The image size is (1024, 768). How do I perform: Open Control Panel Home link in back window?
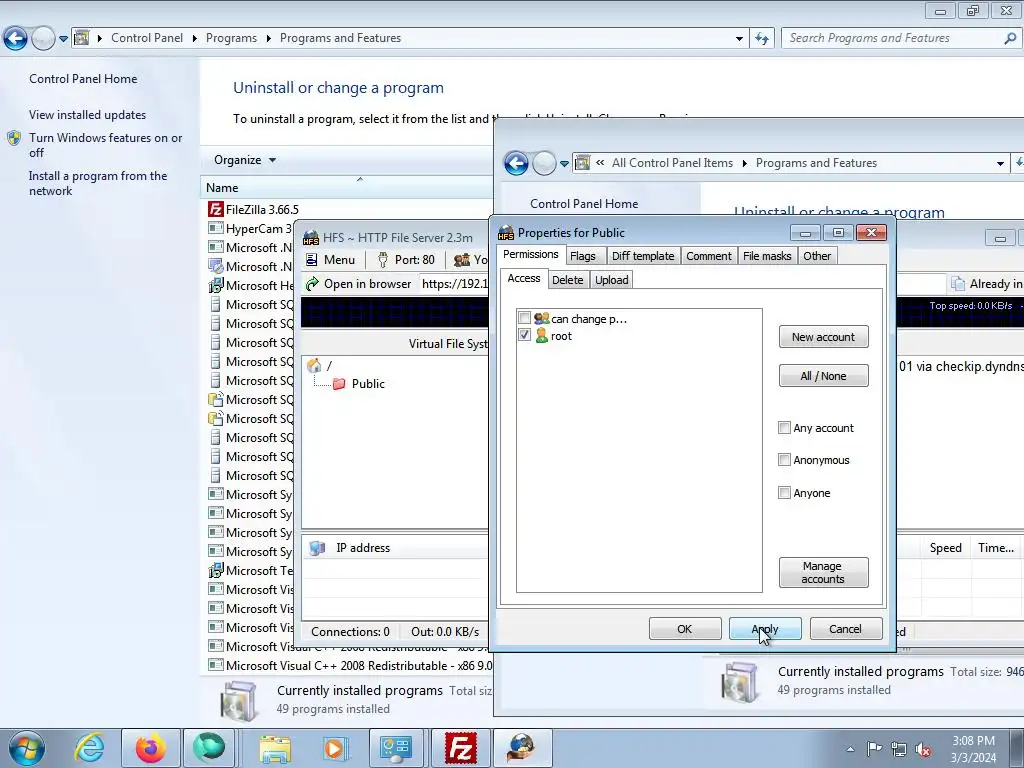(83, 79)
